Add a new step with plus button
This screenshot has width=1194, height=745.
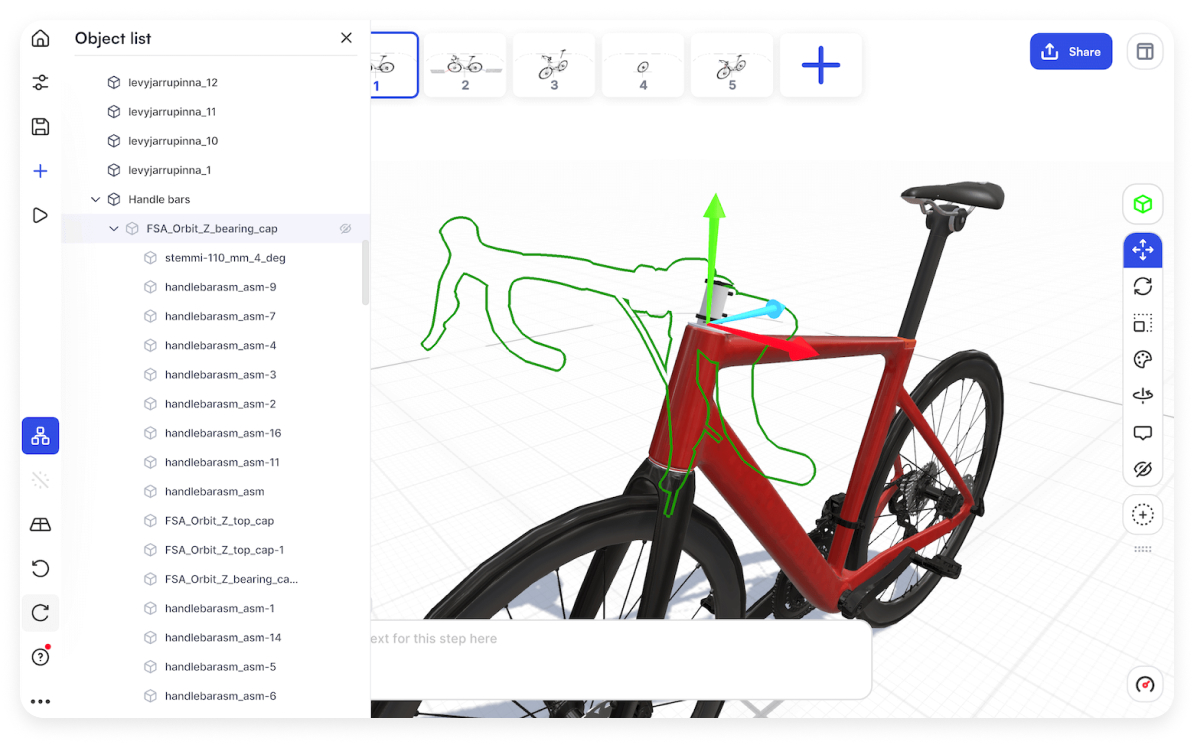click(x=821, y=65)
